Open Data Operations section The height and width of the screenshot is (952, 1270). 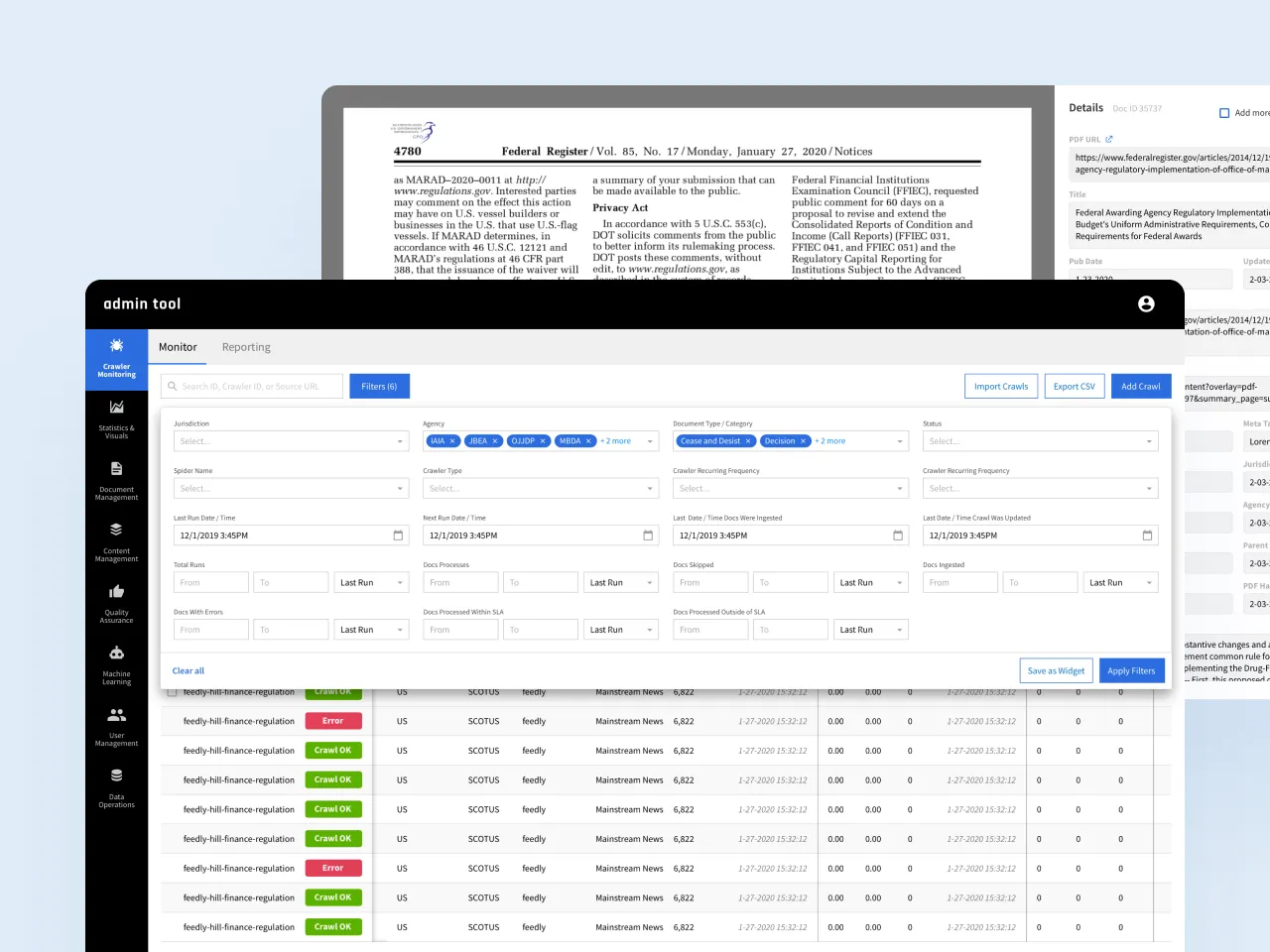tap(116, 788)
